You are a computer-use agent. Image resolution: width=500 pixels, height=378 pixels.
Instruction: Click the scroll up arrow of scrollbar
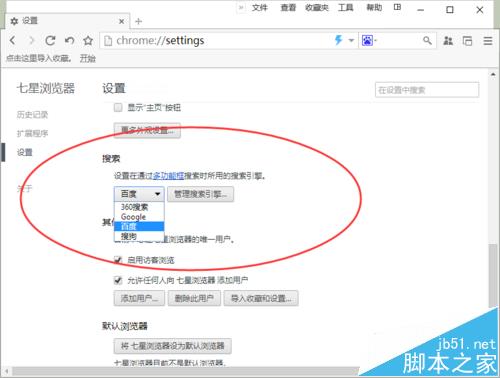click(493, 74)
